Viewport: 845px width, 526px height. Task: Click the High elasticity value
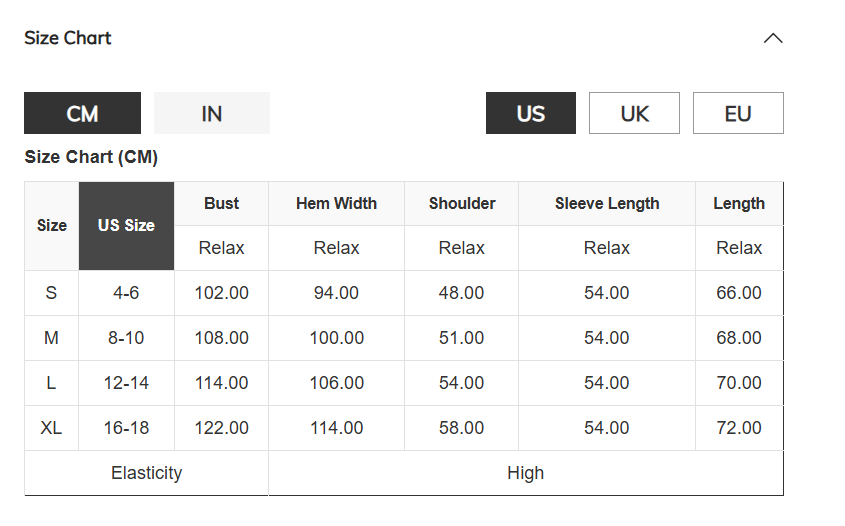526,473
